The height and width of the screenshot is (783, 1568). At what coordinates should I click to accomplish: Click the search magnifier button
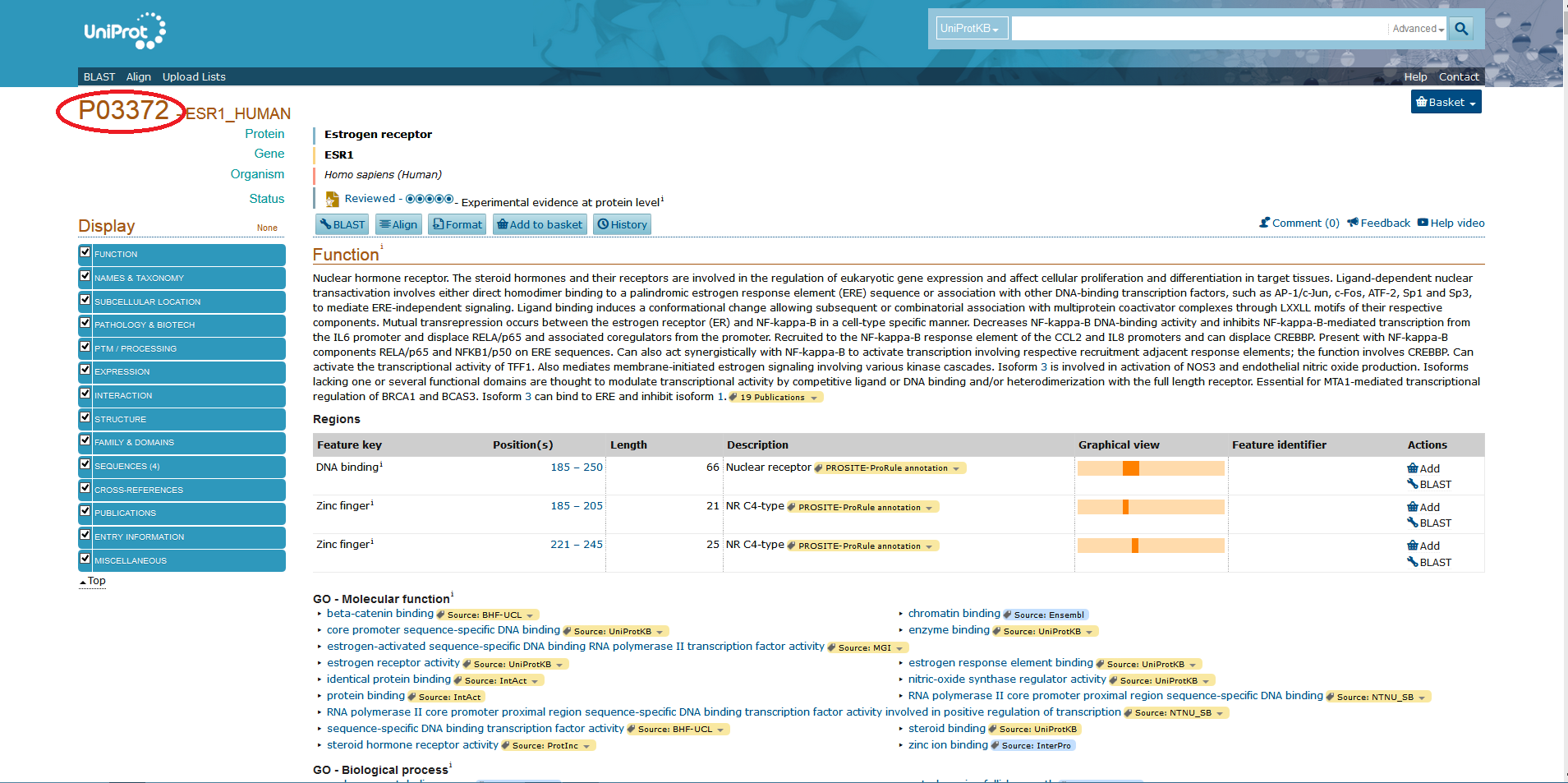tap(1460, 29)
